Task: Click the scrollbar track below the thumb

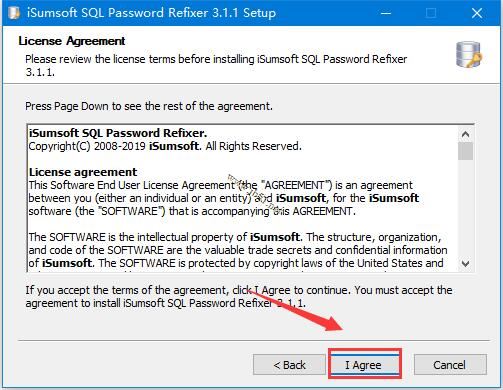Action: (x=465, y=208)
